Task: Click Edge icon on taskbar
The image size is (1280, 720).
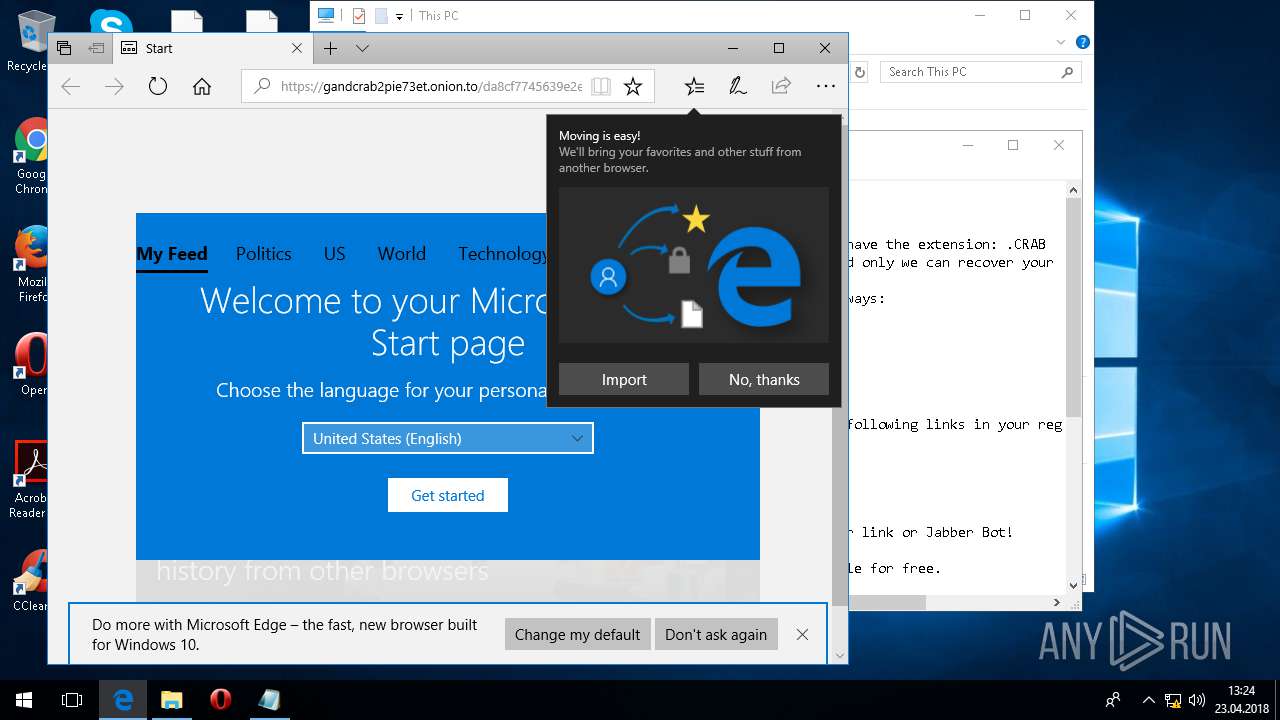Action: (x=123, y=700)
